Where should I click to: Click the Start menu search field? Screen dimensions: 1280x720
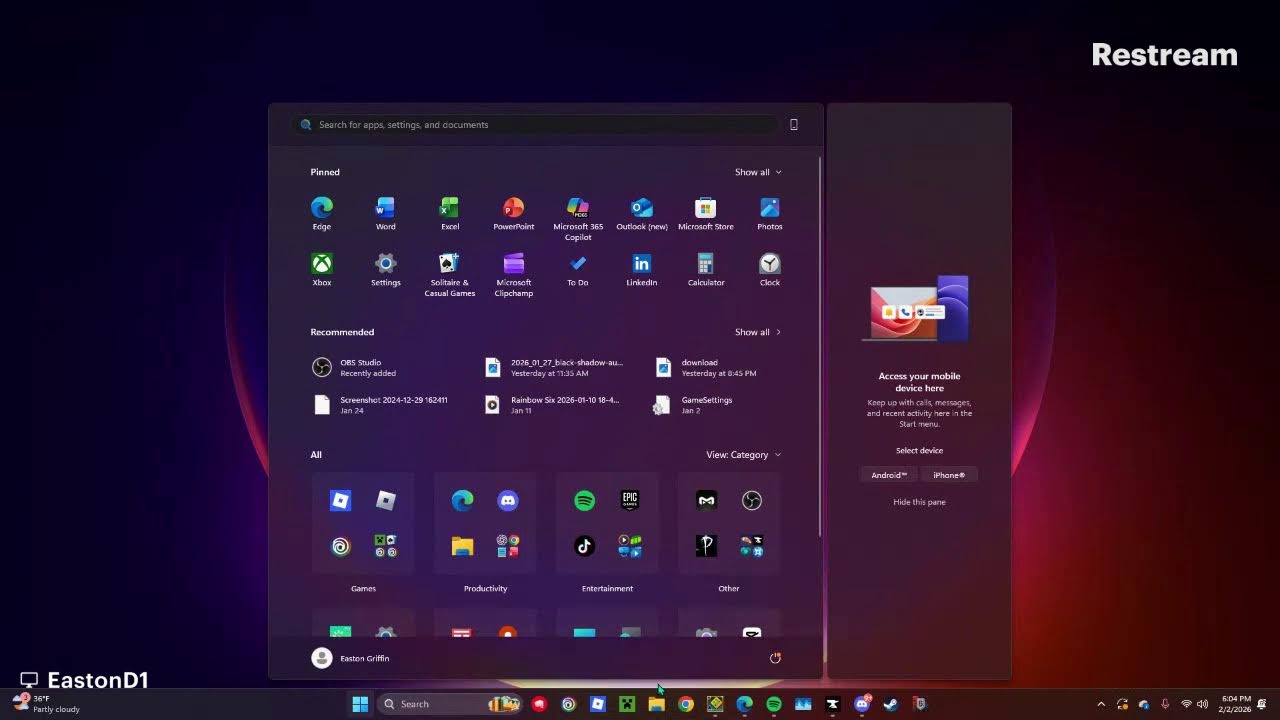[x=536, y=125]
